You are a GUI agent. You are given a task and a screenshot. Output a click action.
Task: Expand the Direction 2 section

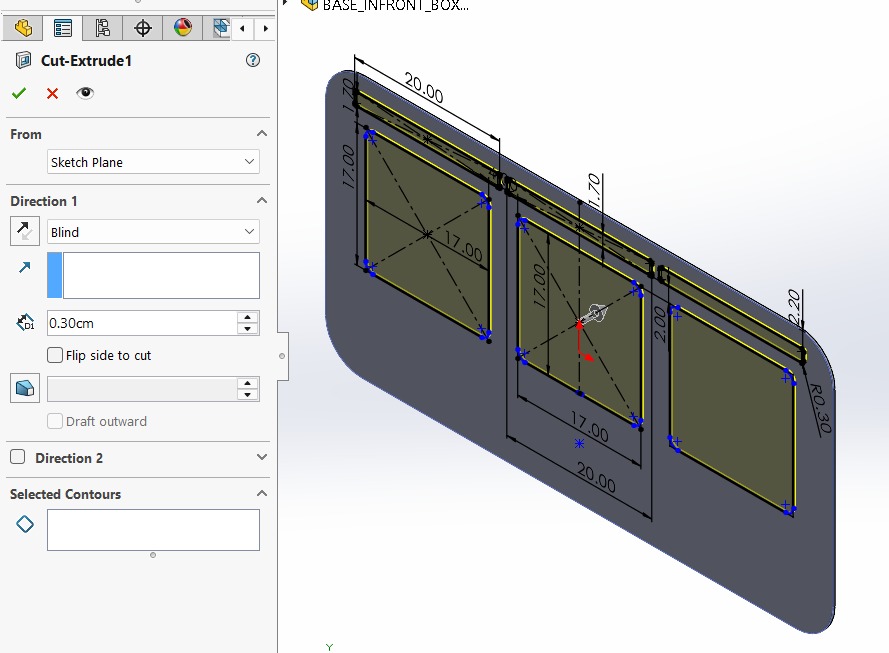261,457
